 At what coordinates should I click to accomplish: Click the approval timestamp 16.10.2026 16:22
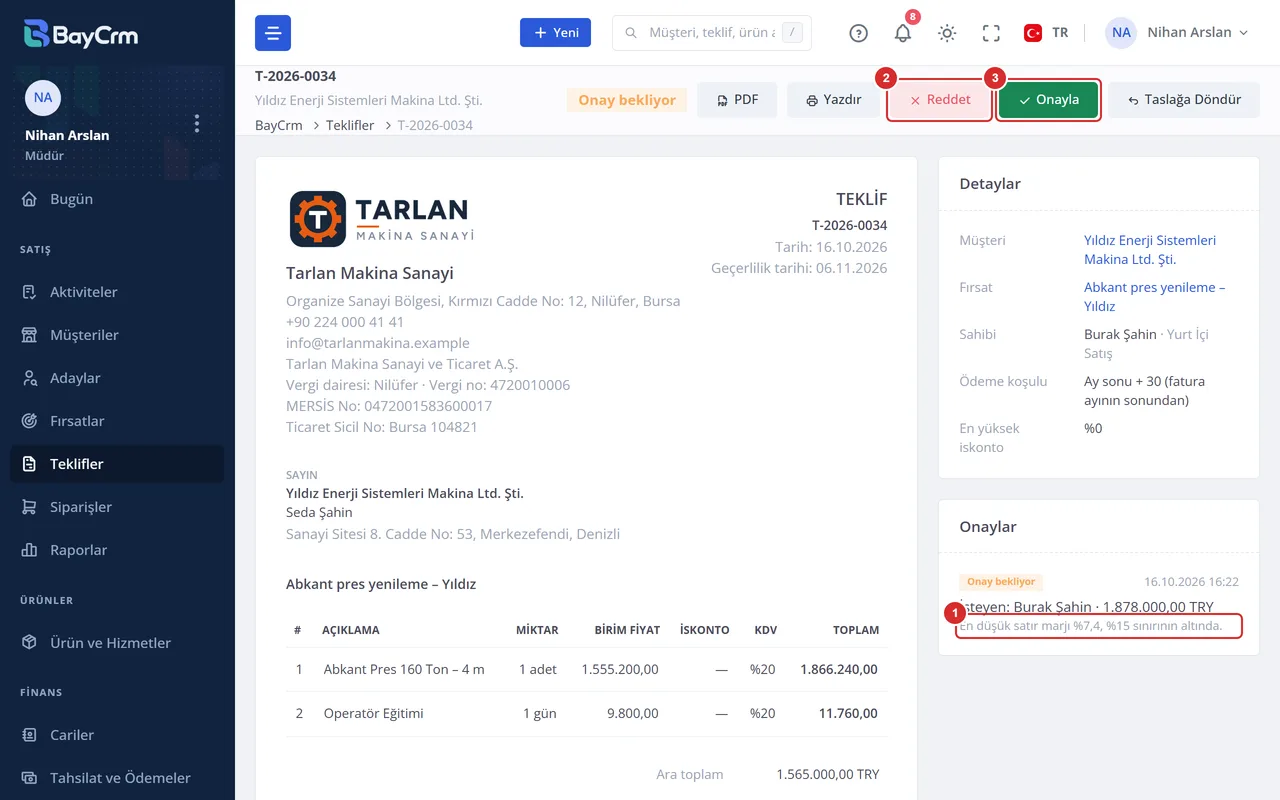1191,582
